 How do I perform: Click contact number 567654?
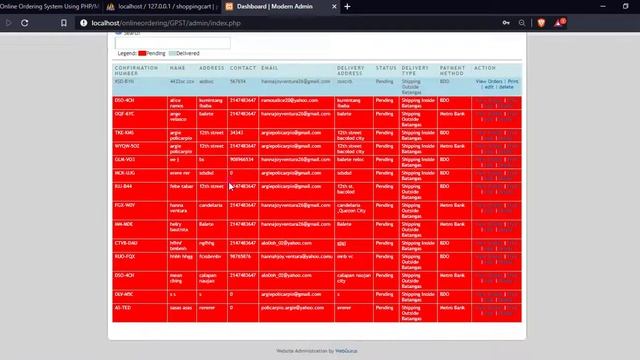coord(238,82)
